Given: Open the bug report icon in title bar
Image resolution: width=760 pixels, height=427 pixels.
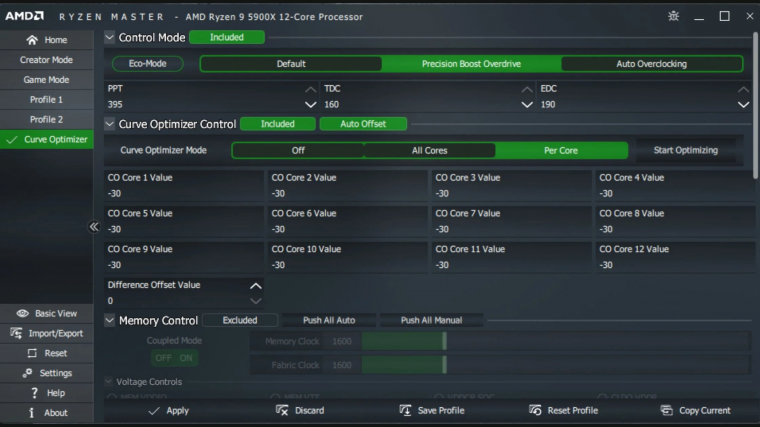Looking at the screenshot, I should coord(673,16).
